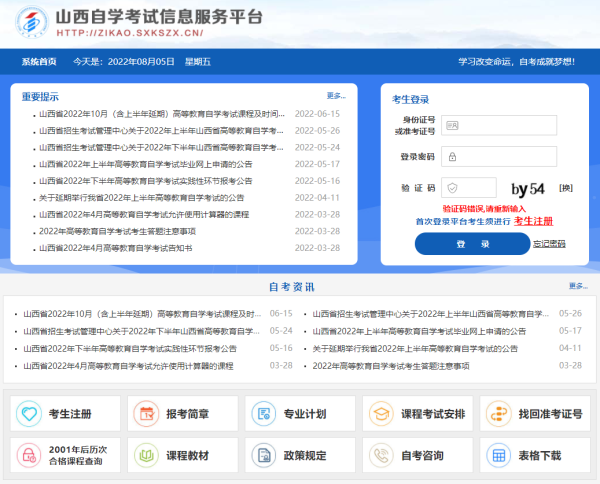Open the 05-26 notice in 自考资讯

(x=431, y=314)
